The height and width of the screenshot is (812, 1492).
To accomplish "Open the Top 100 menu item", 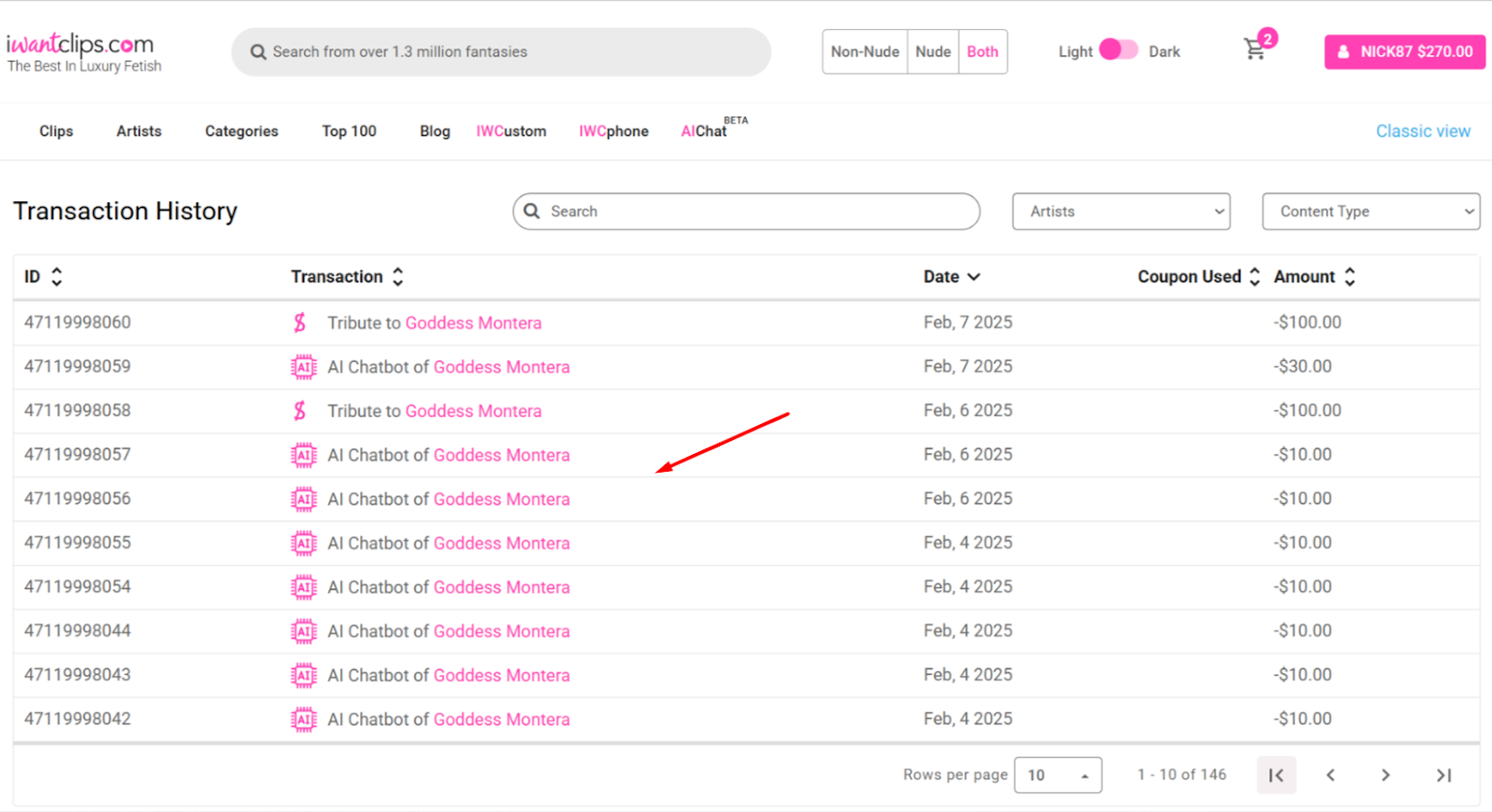I will pos(349,131).
